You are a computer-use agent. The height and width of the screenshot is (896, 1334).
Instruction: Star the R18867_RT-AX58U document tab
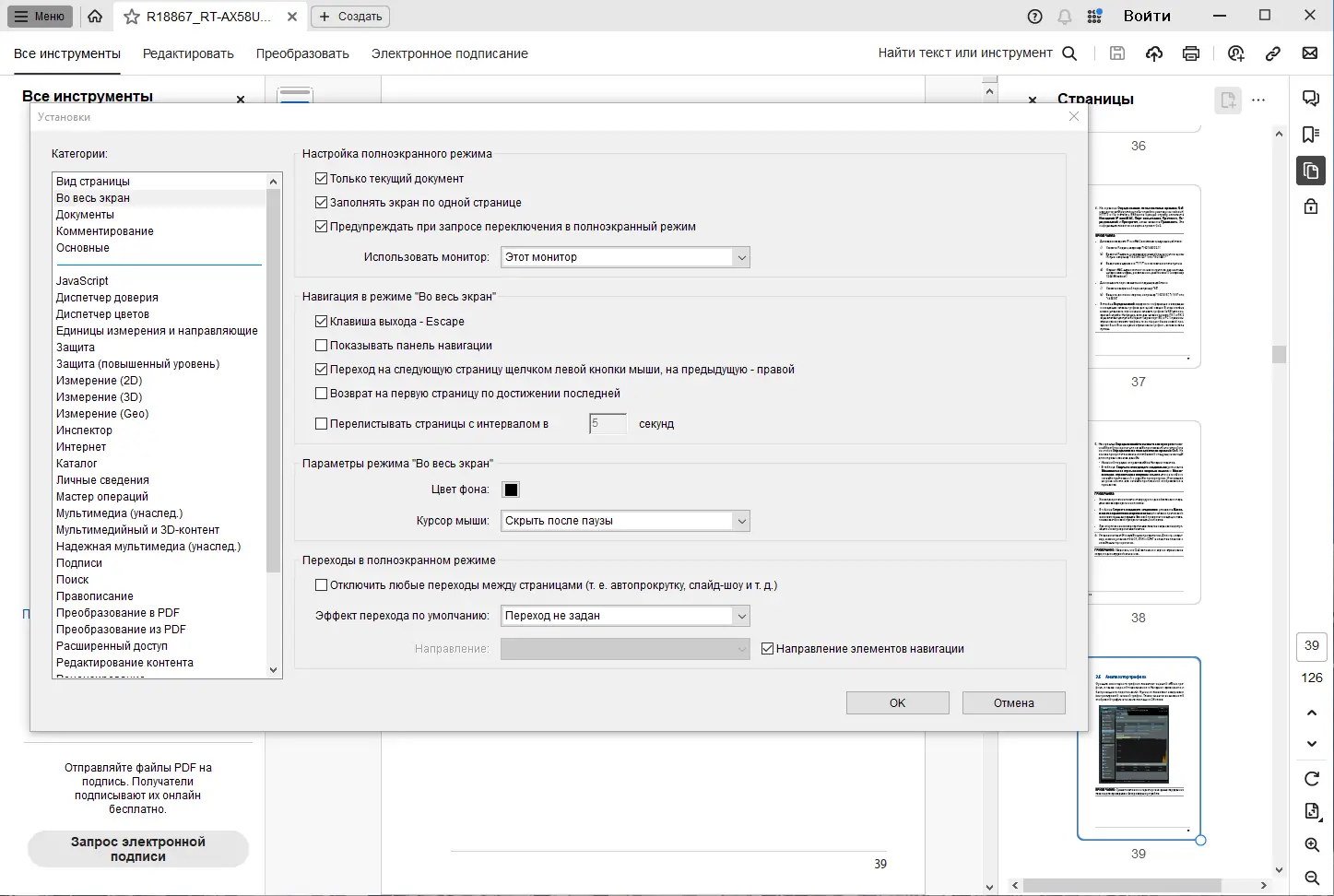(x=132, y=17)
